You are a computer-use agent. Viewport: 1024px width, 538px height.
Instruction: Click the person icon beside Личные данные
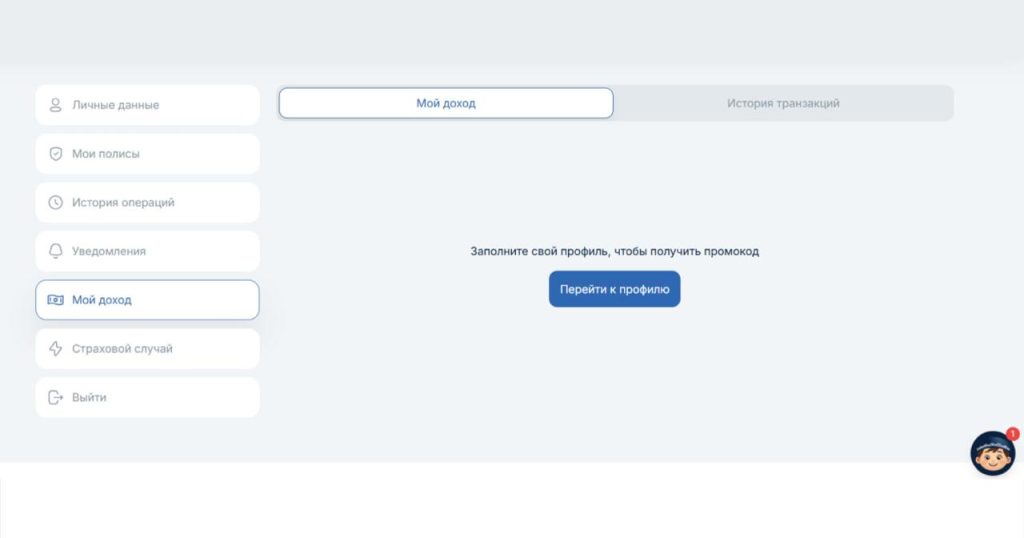56,105
